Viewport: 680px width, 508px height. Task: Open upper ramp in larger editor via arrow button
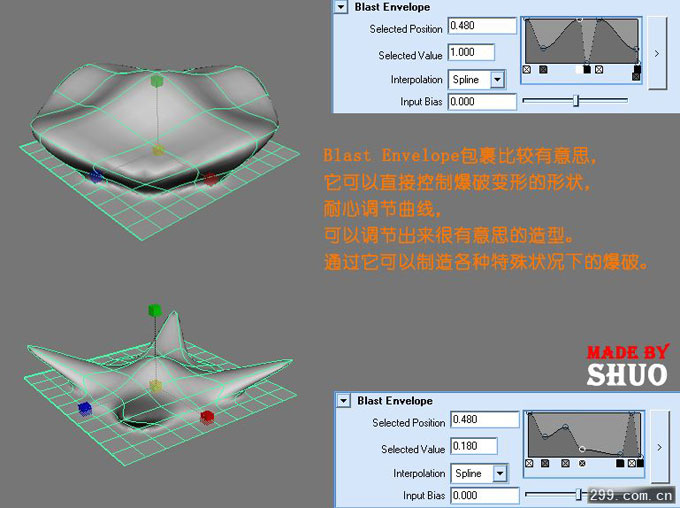(x=657, y=53)
